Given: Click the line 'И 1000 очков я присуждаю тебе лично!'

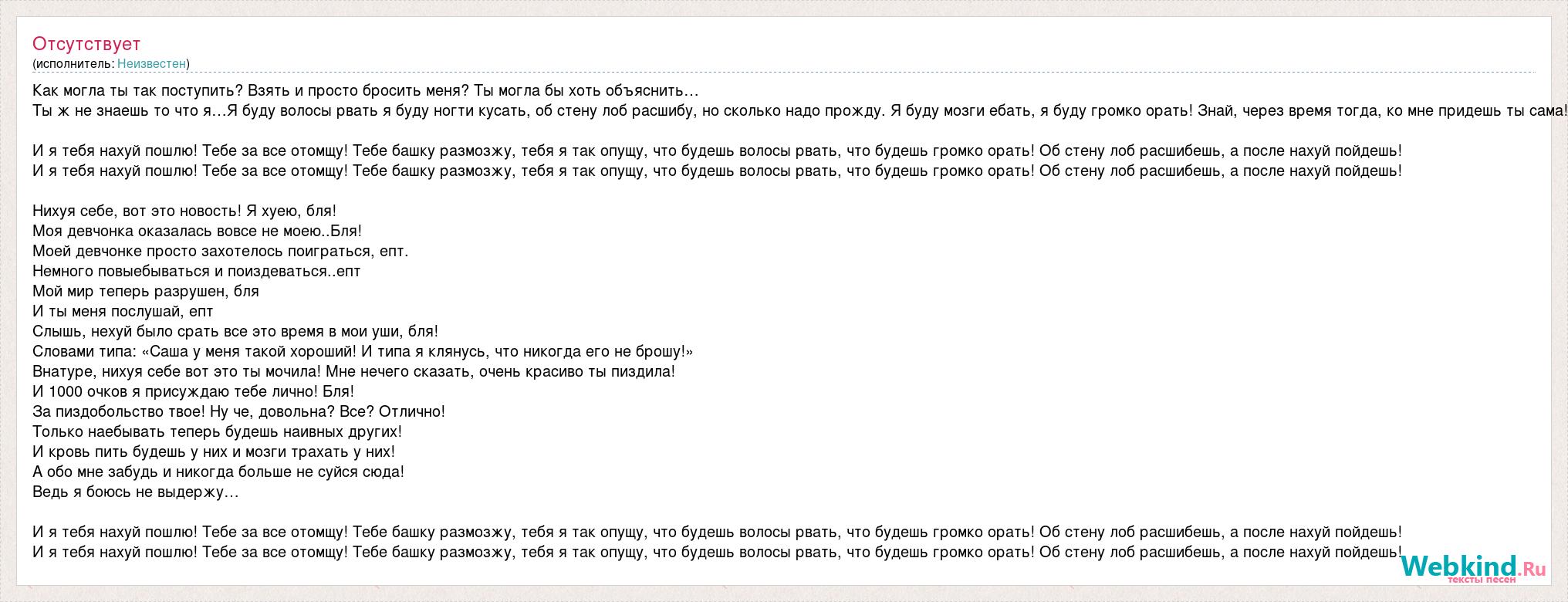Looking at the screenshot, I should coord(193,392).
